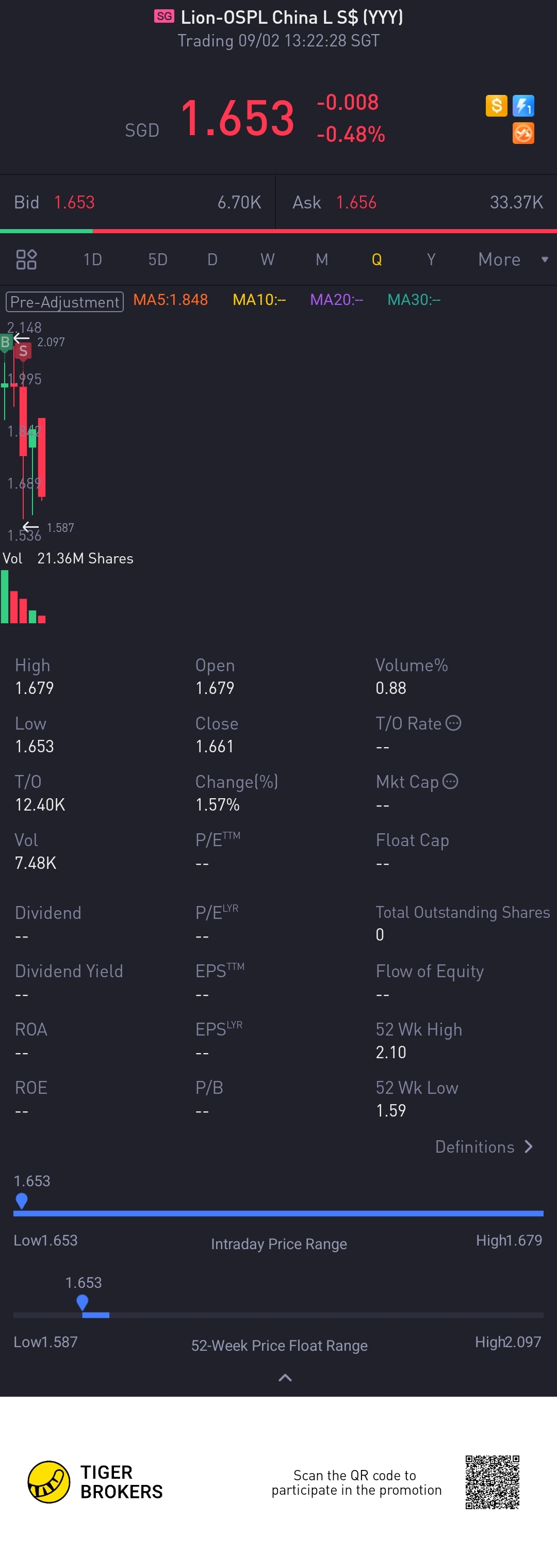Tap the Mkt Cap info icon
Screen dimensions: 557x1568
[450, 781]
